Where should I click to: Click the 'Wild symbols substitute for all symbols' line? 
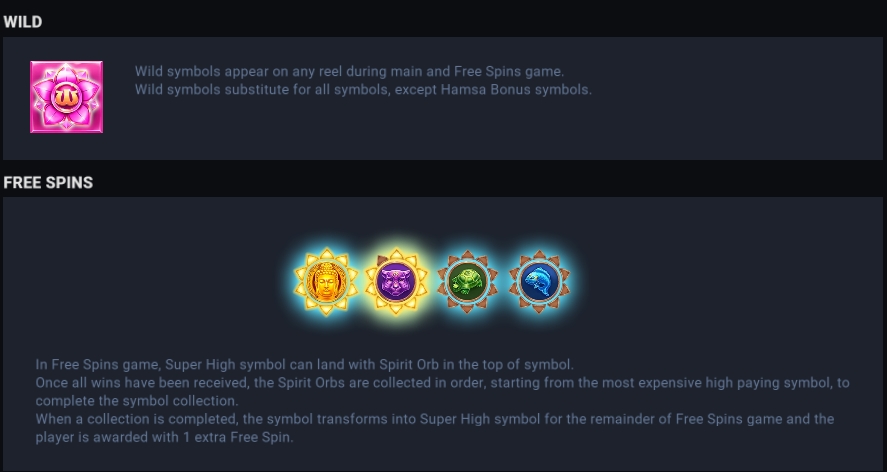[x=363, y=89]
